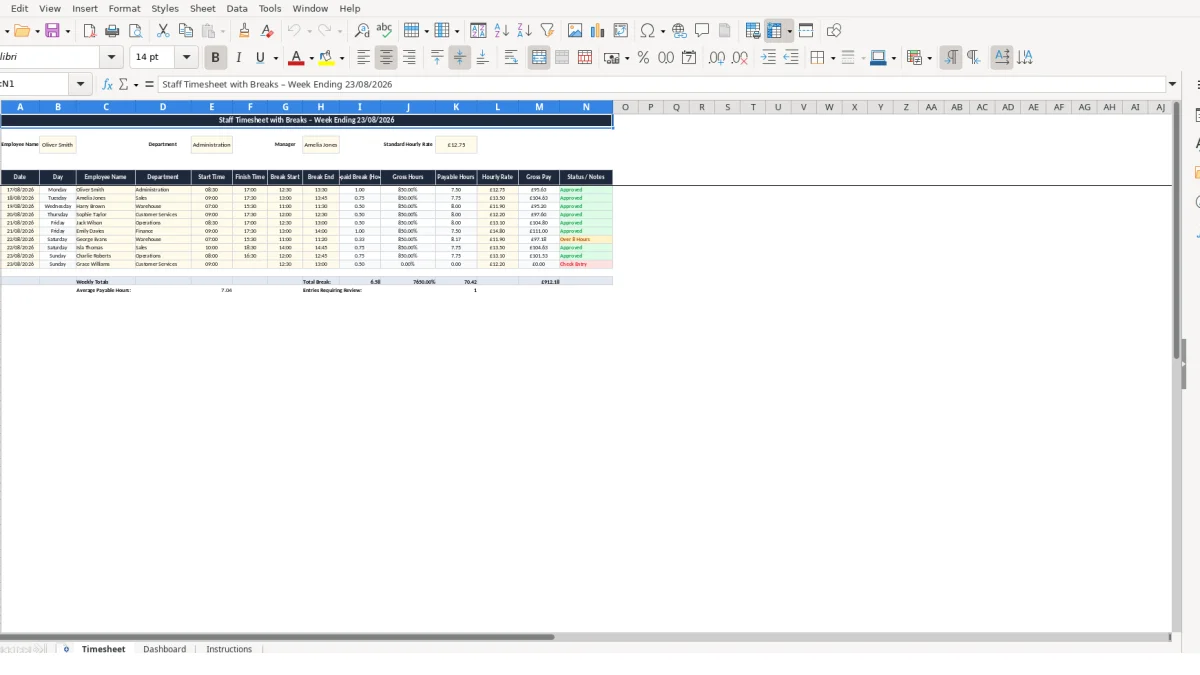
Task: Copy the selection to the clipboard
Action: coord(185,31)
